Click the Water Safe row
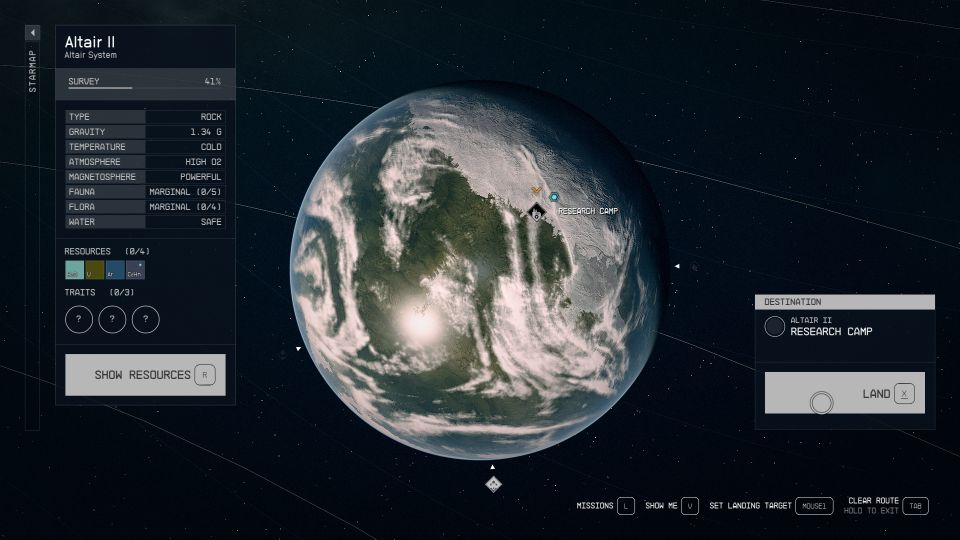This screenshot has height=540, width=960. pos(145,222)
